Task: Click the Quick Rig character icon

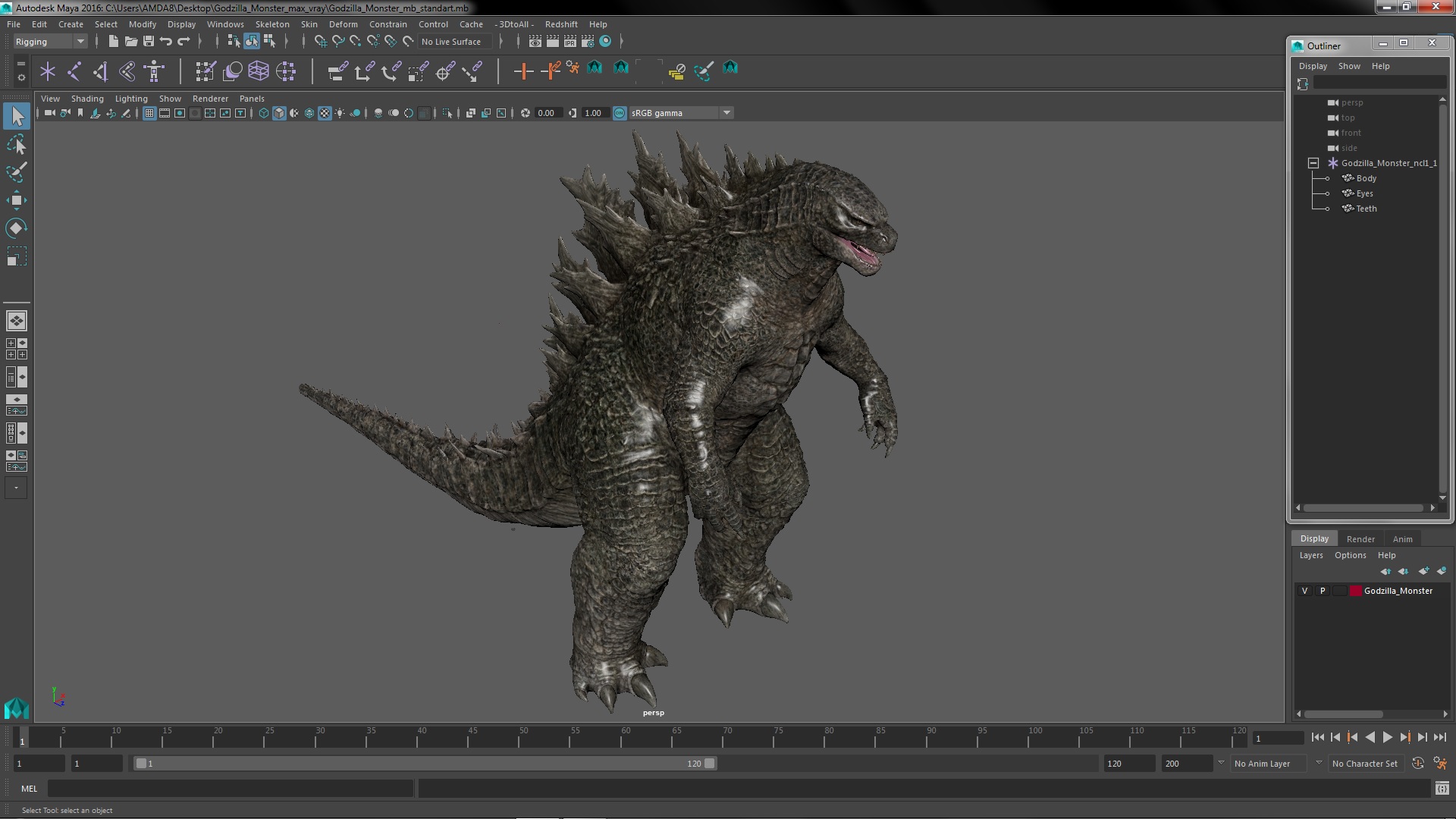Action: (x=154, y=71)
